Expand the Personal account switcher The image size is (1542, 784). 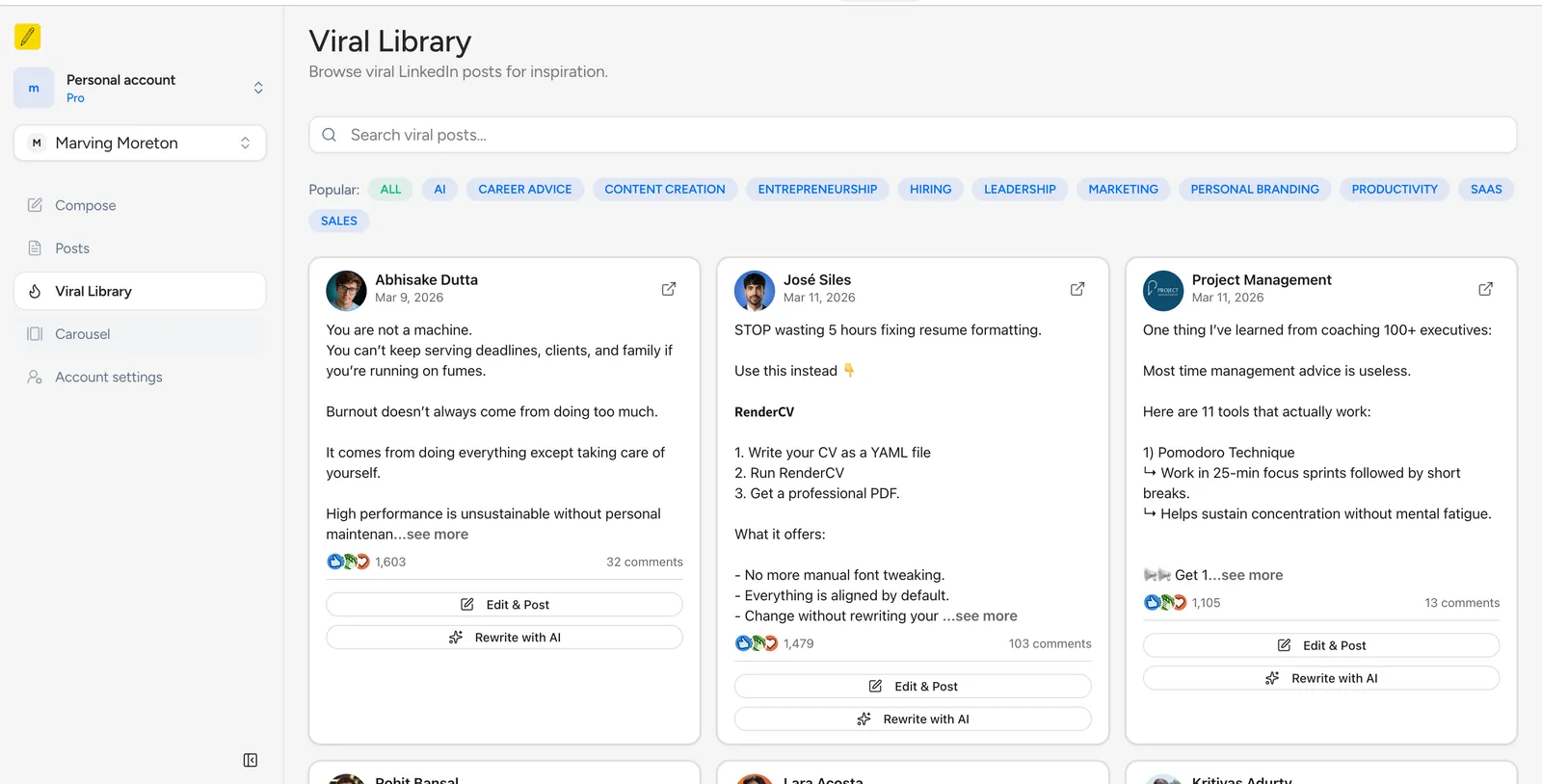click(x=257, y=88)
